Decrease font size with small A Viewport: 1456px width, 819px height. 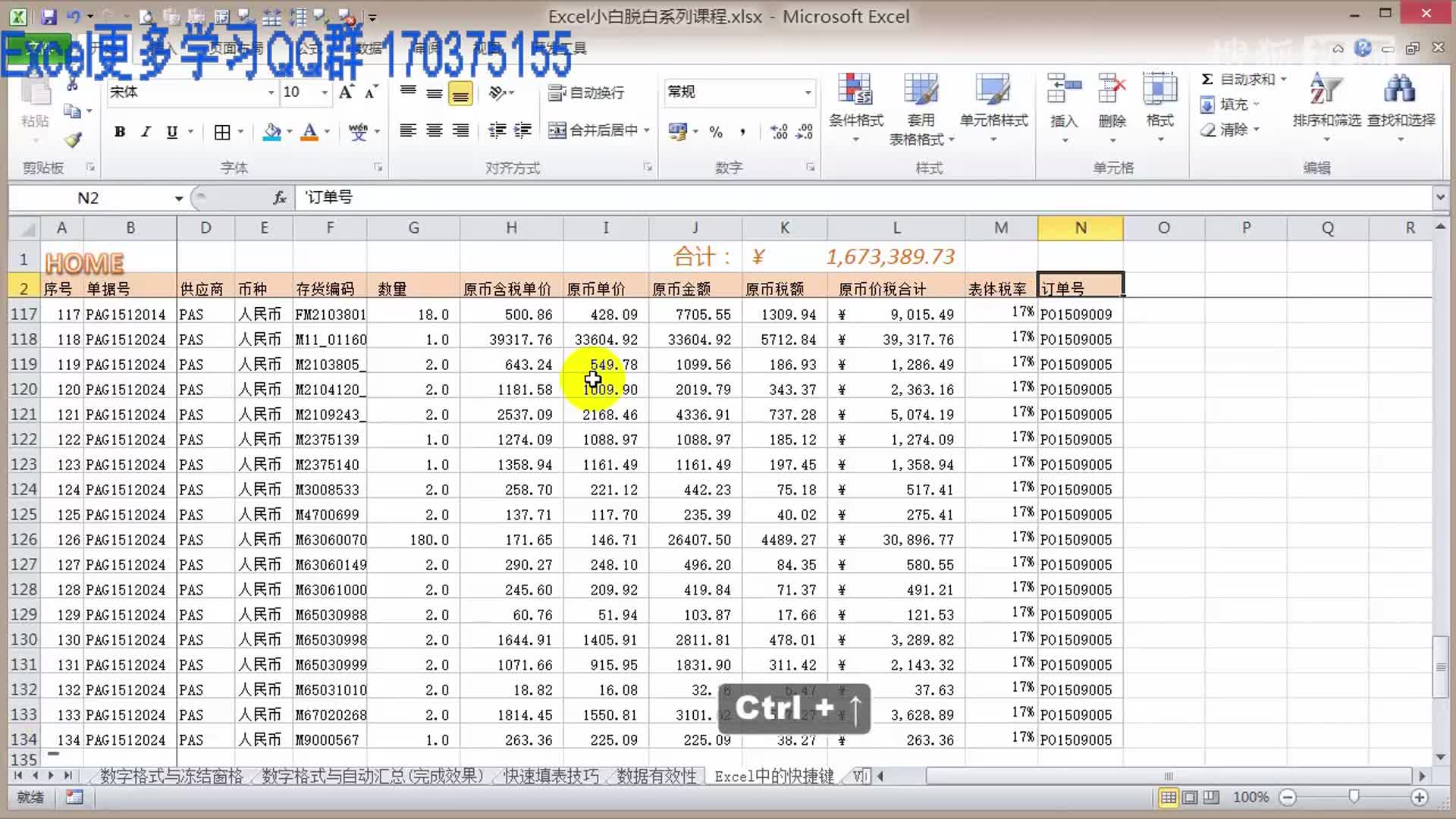tap(371, 93)
